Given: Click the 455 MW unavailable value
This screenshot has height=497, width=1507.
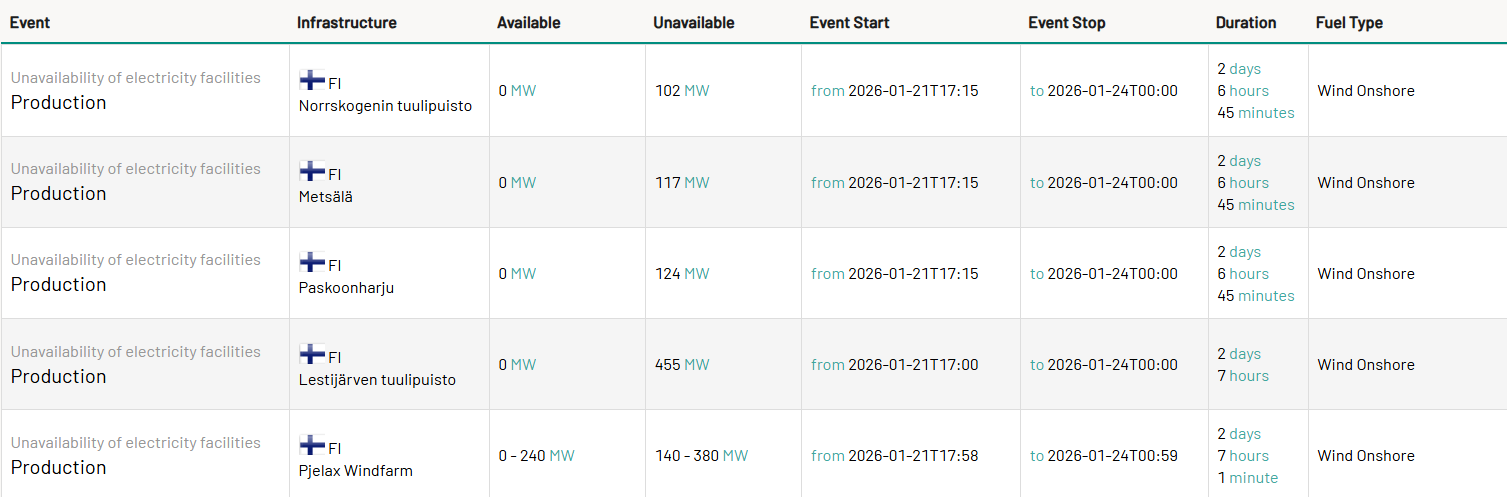Looking at the screenshot, I should pos(682,365).
